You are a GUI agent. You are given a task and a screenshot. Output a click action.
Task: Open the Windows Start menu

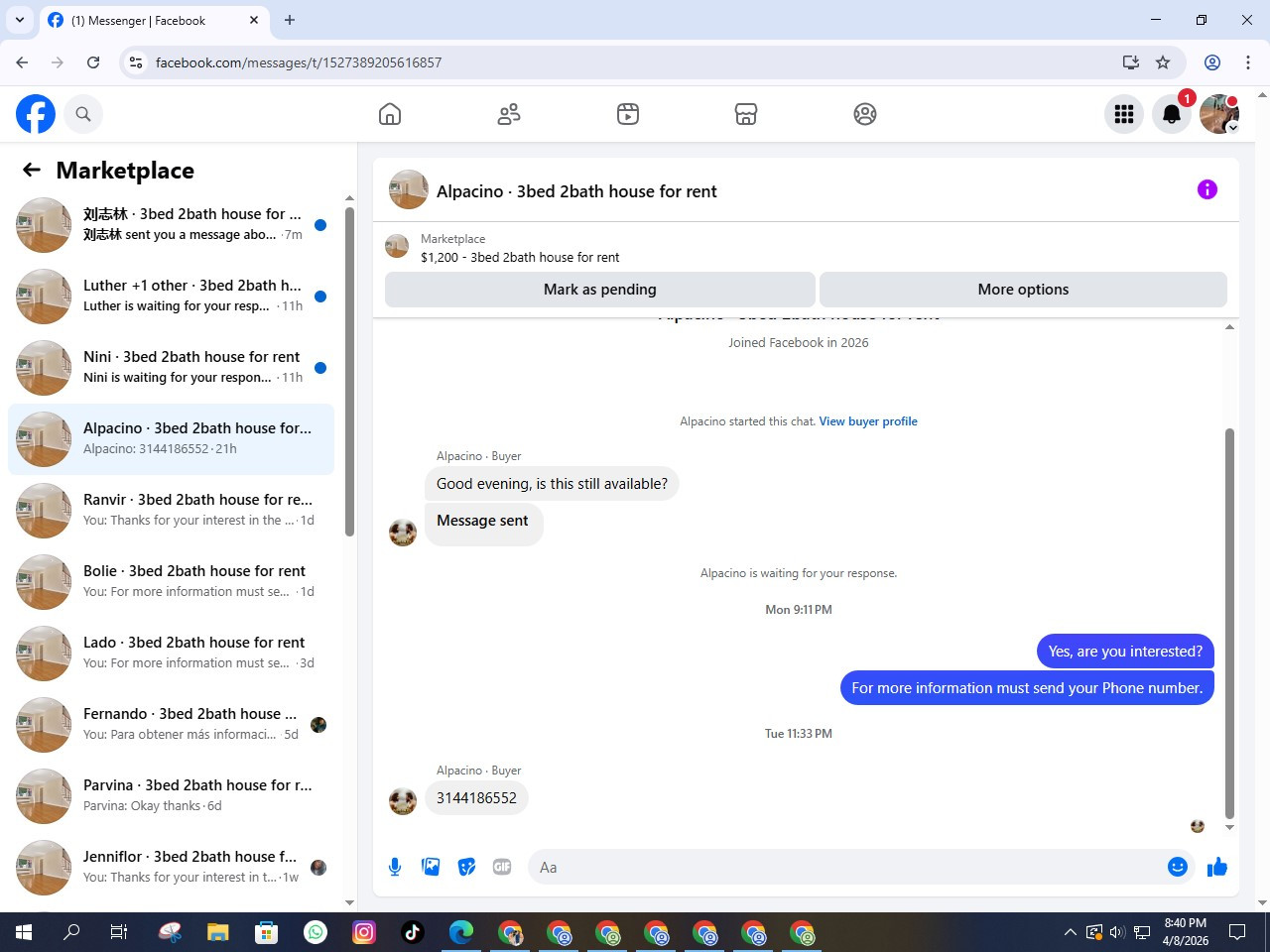pyautogui.click(x=24, y=932)
